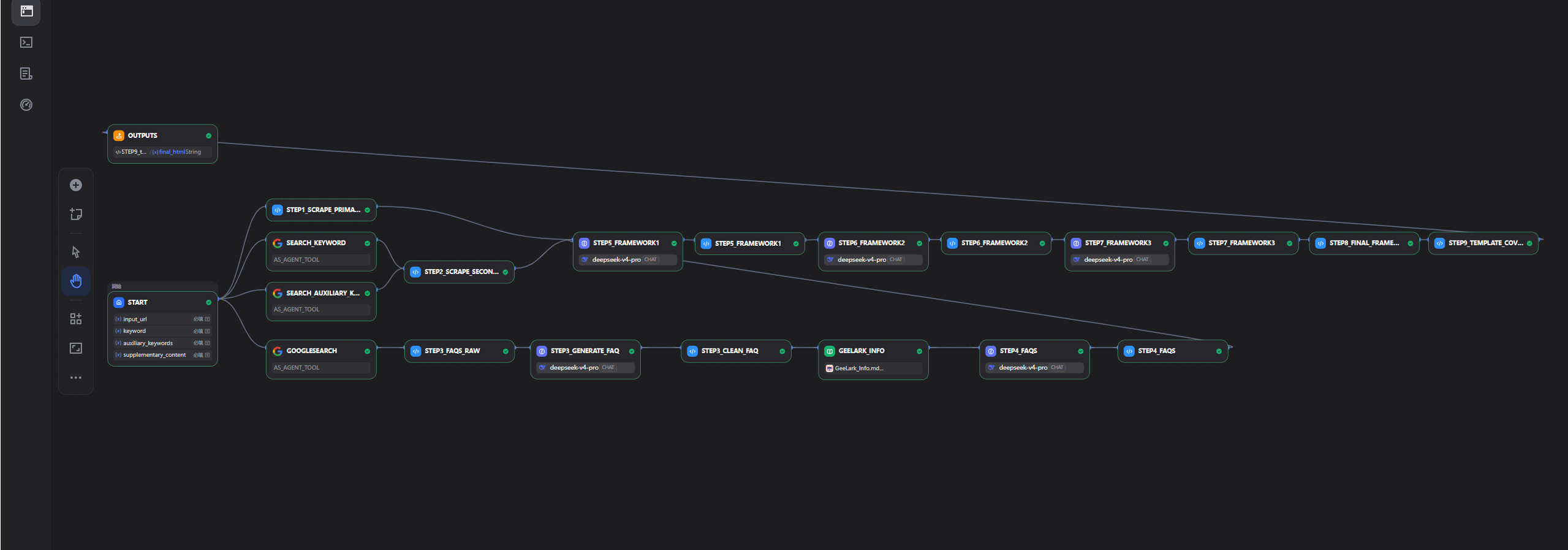Switch to hand pan mode
The image size is (1568, 550).
point(76,281)
